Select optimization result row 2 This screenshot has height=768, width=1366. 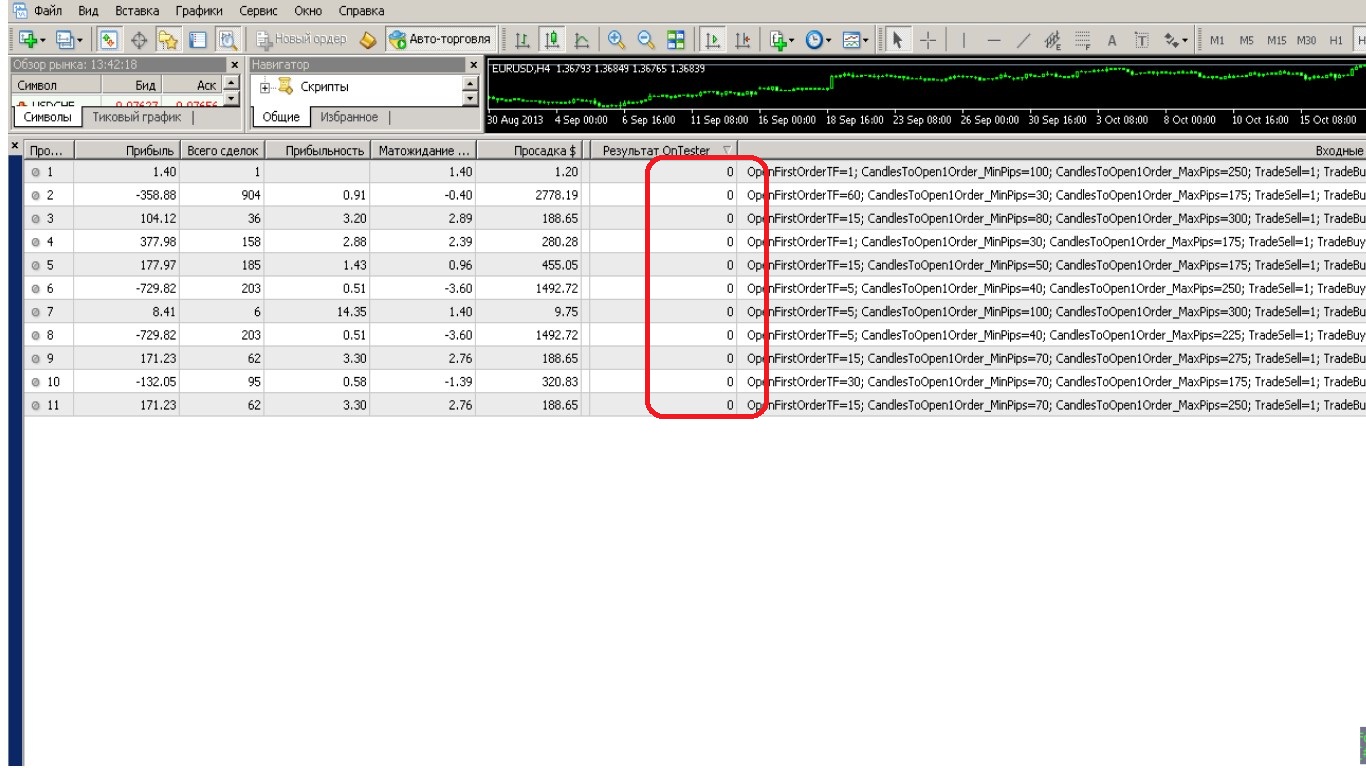[695, 195]
